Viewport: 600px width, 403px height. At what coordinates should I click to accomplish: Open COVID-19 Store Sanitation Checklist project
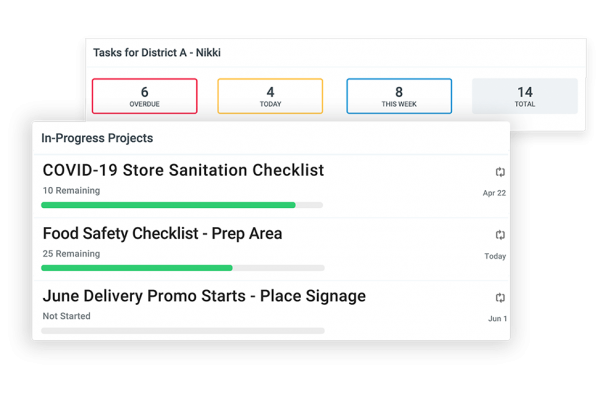point(183,170)
